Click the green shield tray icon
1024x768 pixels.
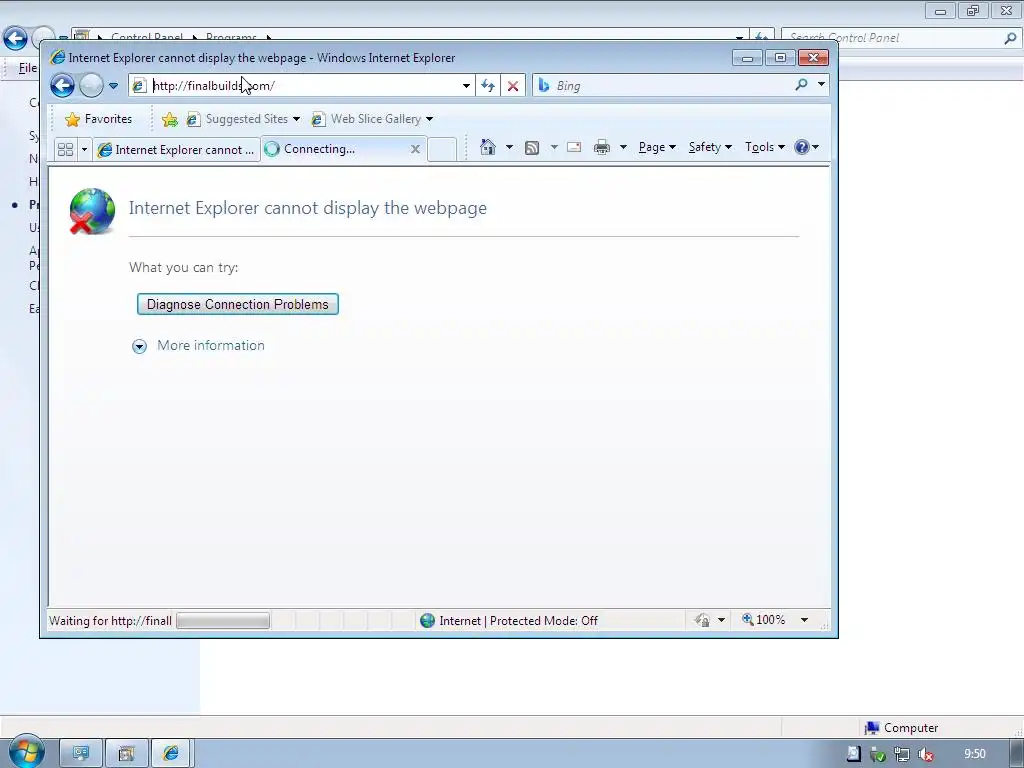click(x=878, y=754)
